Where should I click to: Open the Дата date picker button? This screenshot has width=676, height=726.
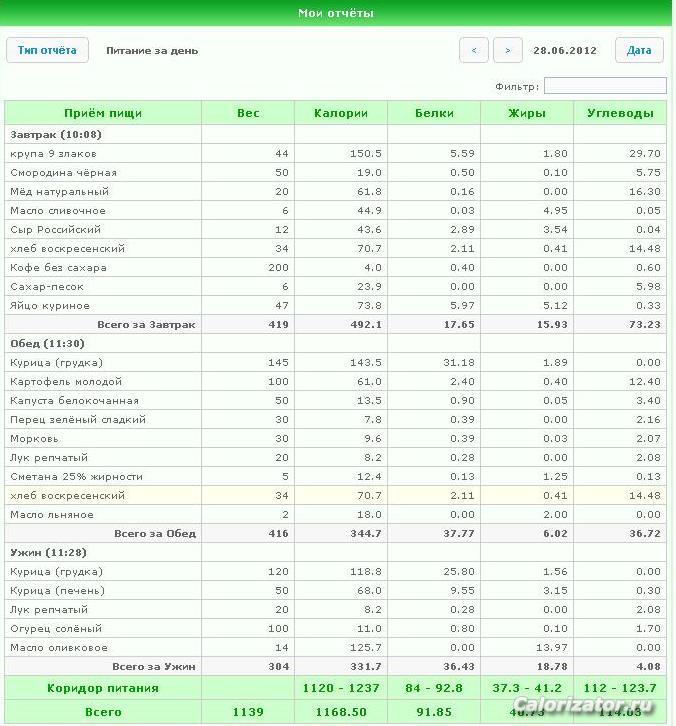click(x=639, y=50)
